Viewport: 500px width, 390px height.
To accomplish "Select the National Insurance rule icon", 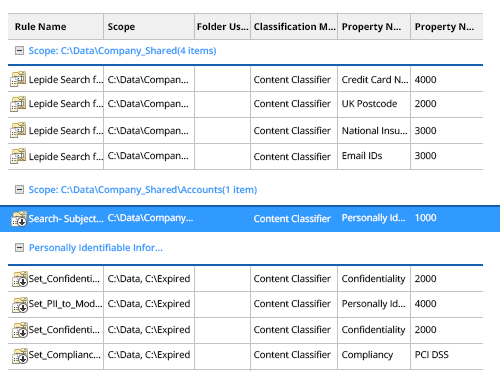I will [18, 130].
